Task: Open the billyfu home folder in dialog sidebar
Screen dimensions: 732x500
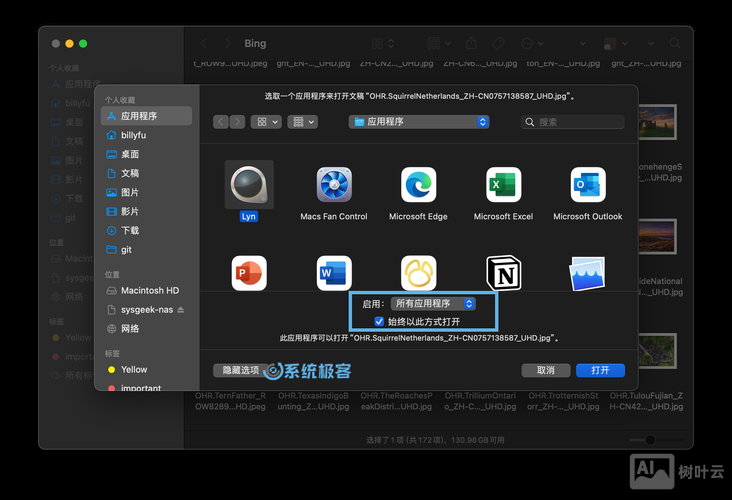Action: click(147, 135)
